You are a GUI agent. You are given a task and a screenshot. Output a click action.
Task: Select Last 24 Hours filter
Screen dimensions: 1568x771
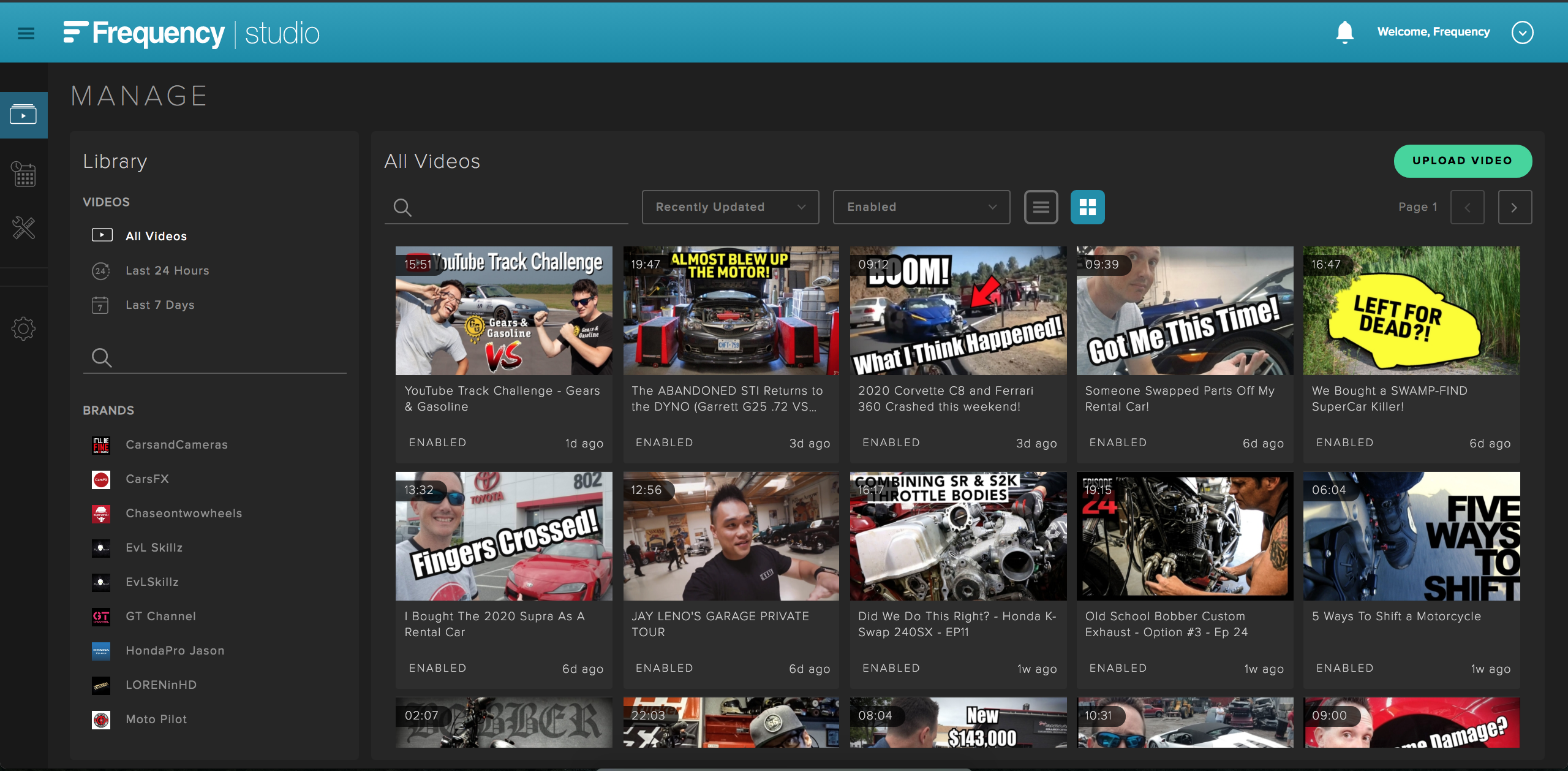[x=167, y=270]
